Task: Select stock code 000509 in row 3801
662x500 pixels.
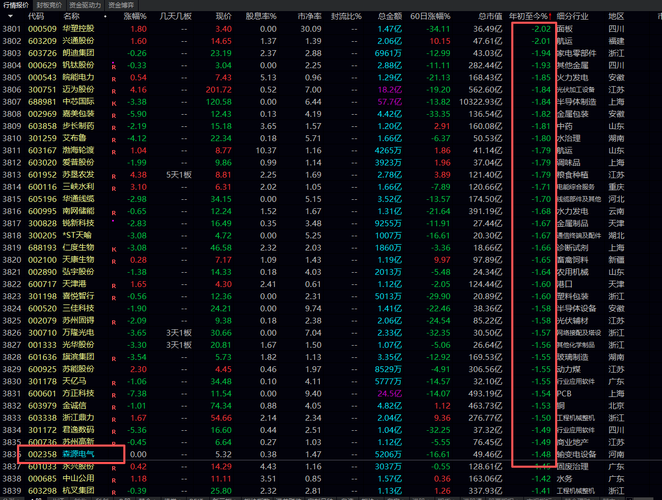Action: 42,29
